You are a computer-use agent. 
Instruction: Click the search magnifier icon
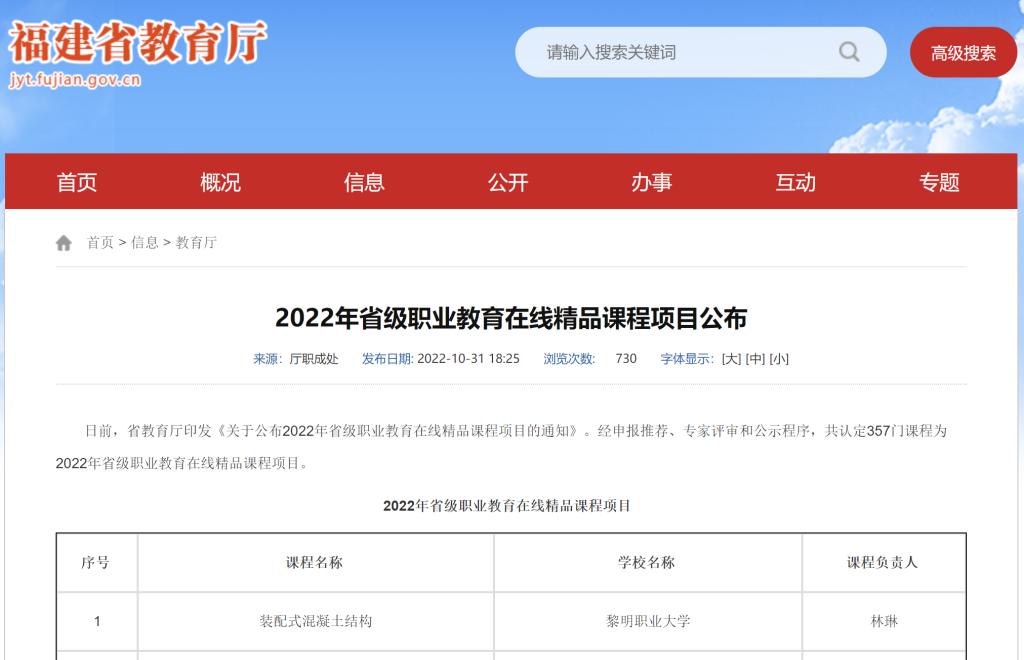[x=849, y=52]
